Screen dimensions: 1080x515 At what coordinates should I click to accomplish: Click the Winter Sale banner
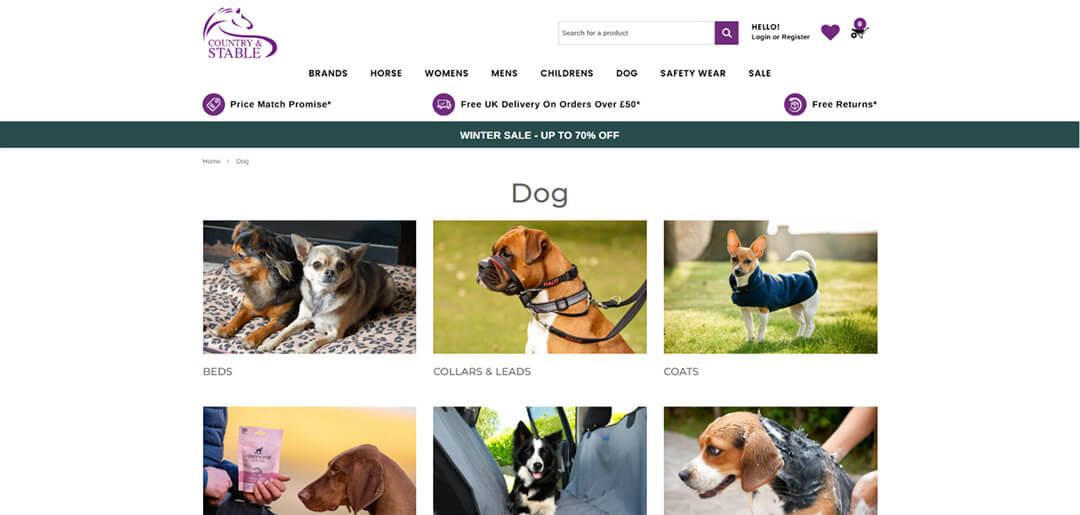click(x=540, y=135)
